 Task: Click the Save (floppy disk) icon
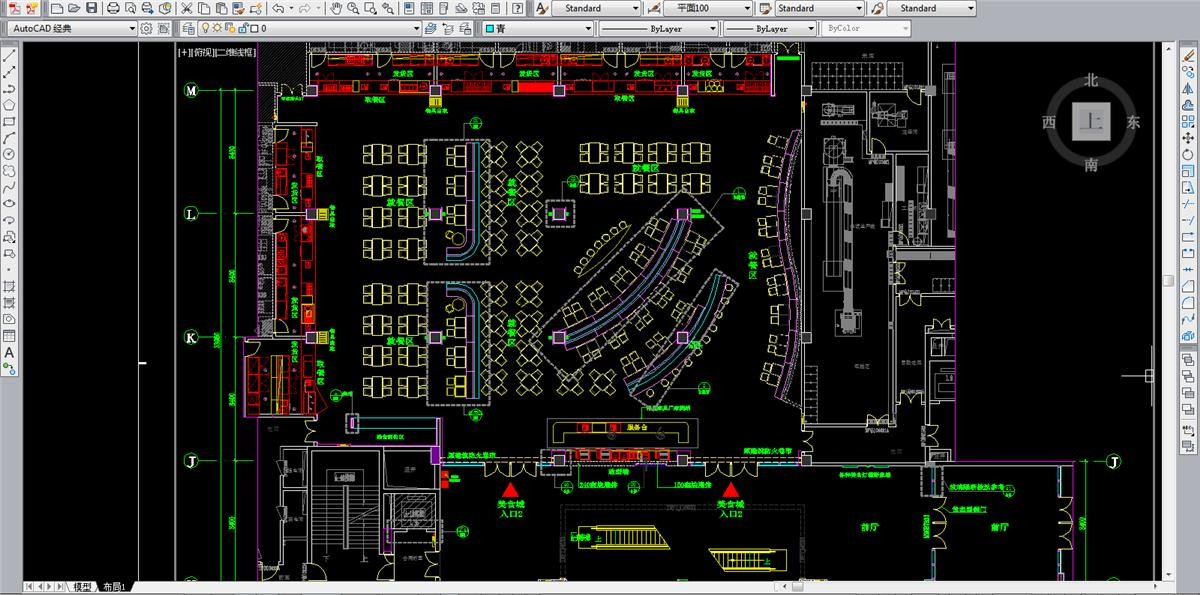pos(91,8)
